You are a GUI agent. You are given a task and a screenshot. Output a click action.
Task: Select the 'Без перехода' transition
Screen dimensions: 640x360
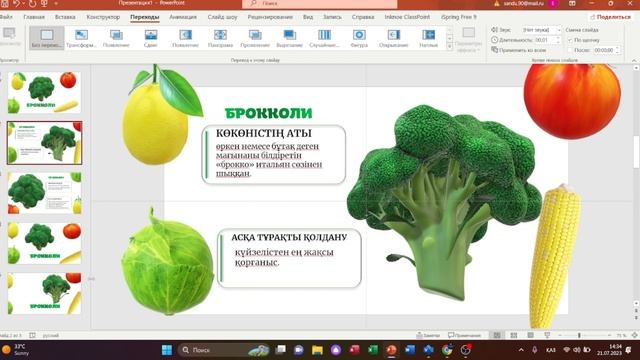[47, 38]
